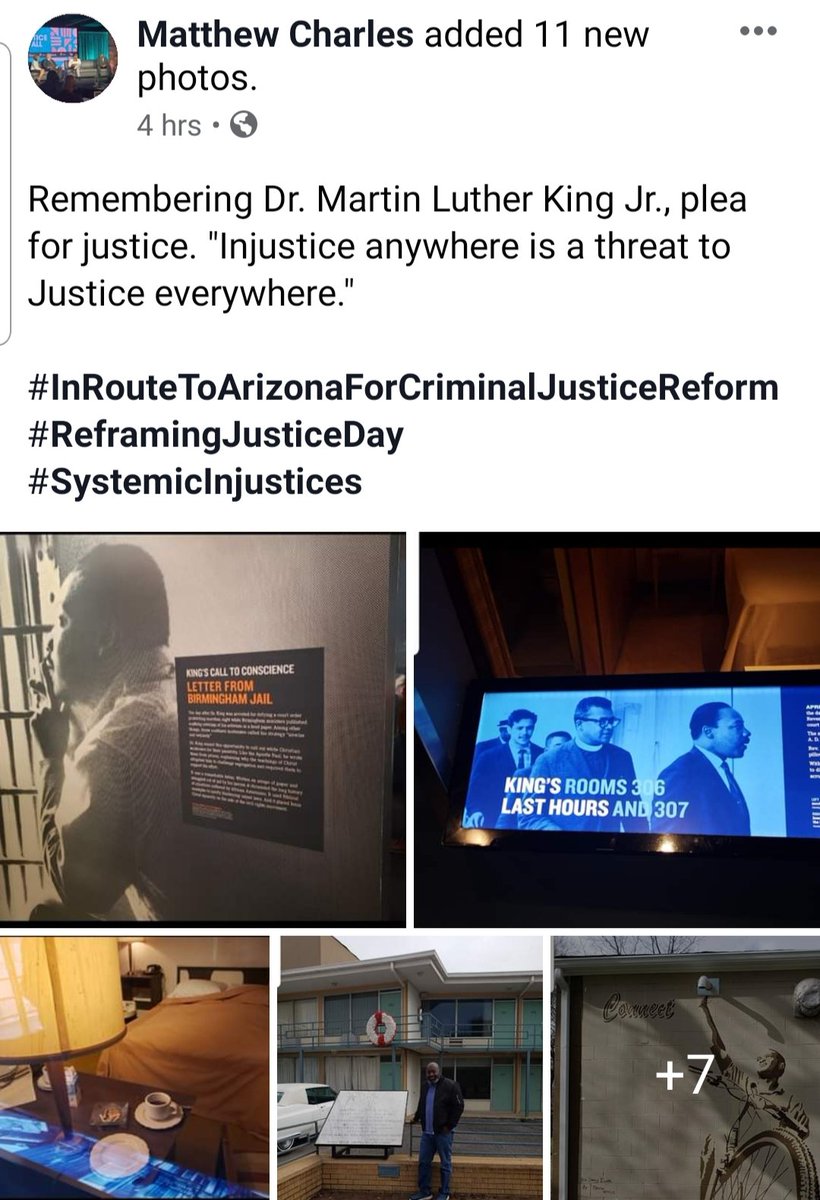
Task: Tap Matthew Charles's profile picture
Action: pyautogui.click(x=71, y=59)
